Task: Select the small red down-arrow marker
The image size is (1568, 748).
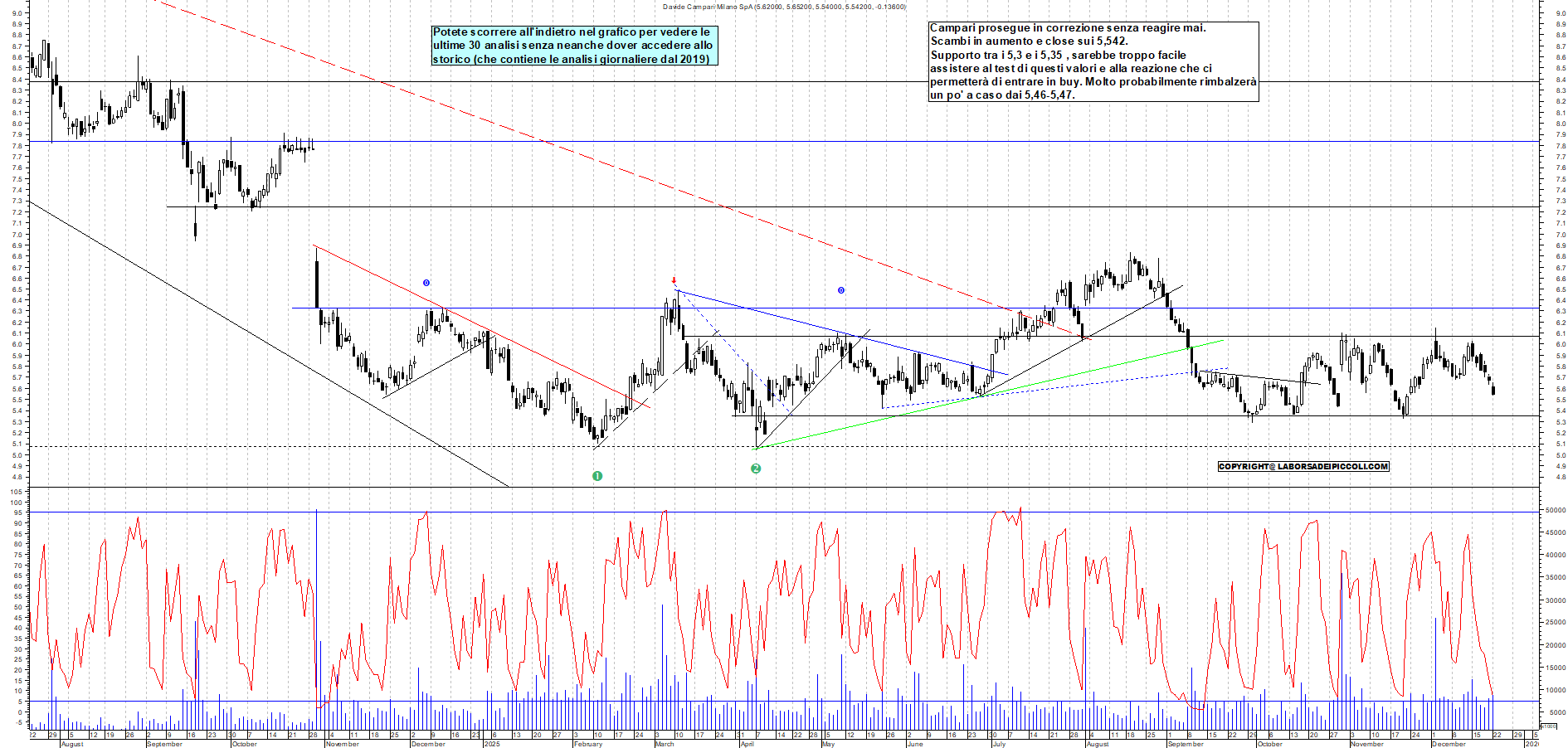Action: pos(674,280)
